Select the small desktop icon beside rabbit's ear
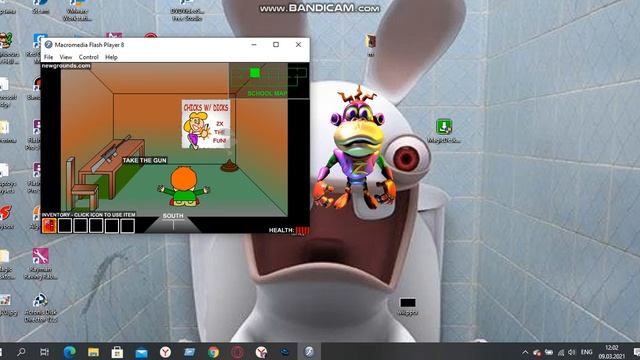Image resolution: width=640 pixels, height=360 pixels. (371, 45)
